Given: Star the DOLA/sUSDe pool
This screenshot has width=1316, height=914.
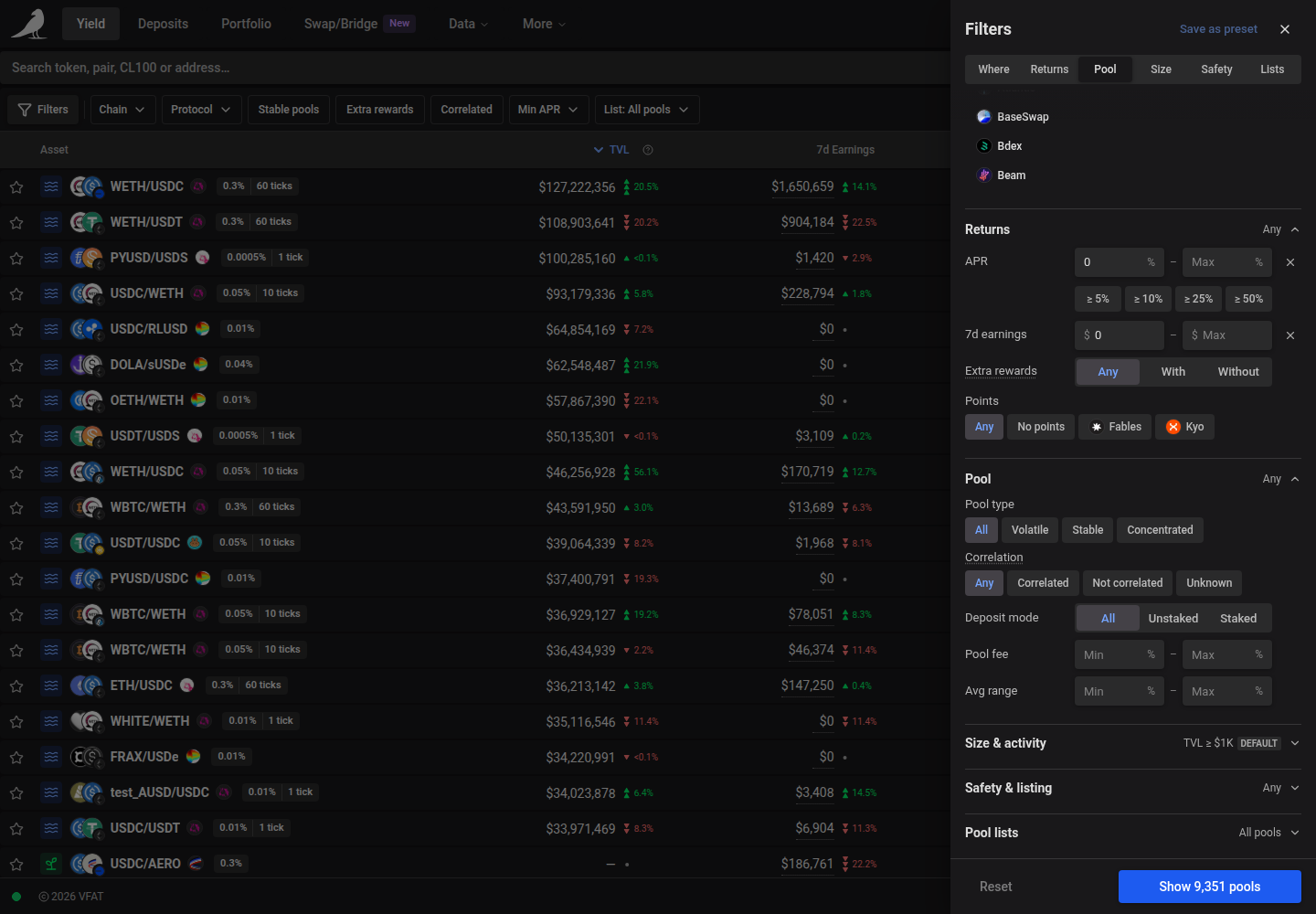Looking at the screenshot, I should (16, 365).
